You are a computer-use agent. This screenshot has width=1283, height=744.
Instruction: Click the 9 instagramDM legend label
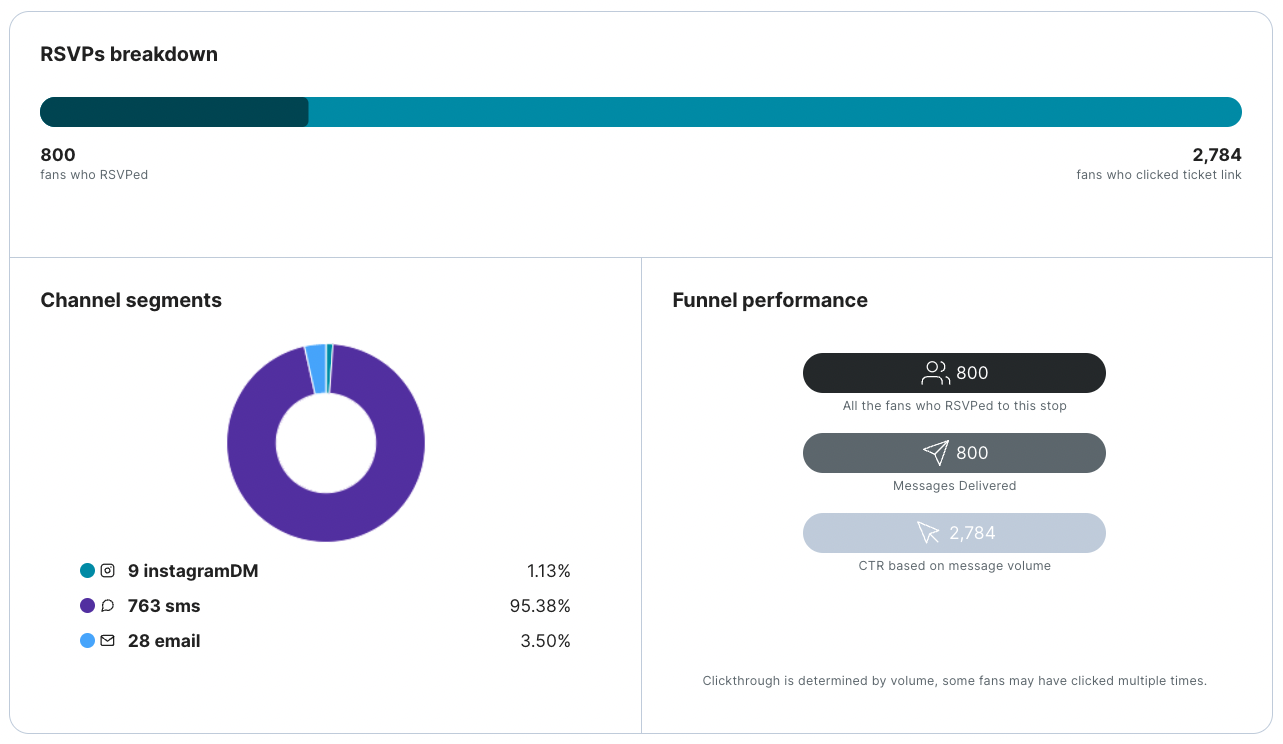click(x=193, y=571)
